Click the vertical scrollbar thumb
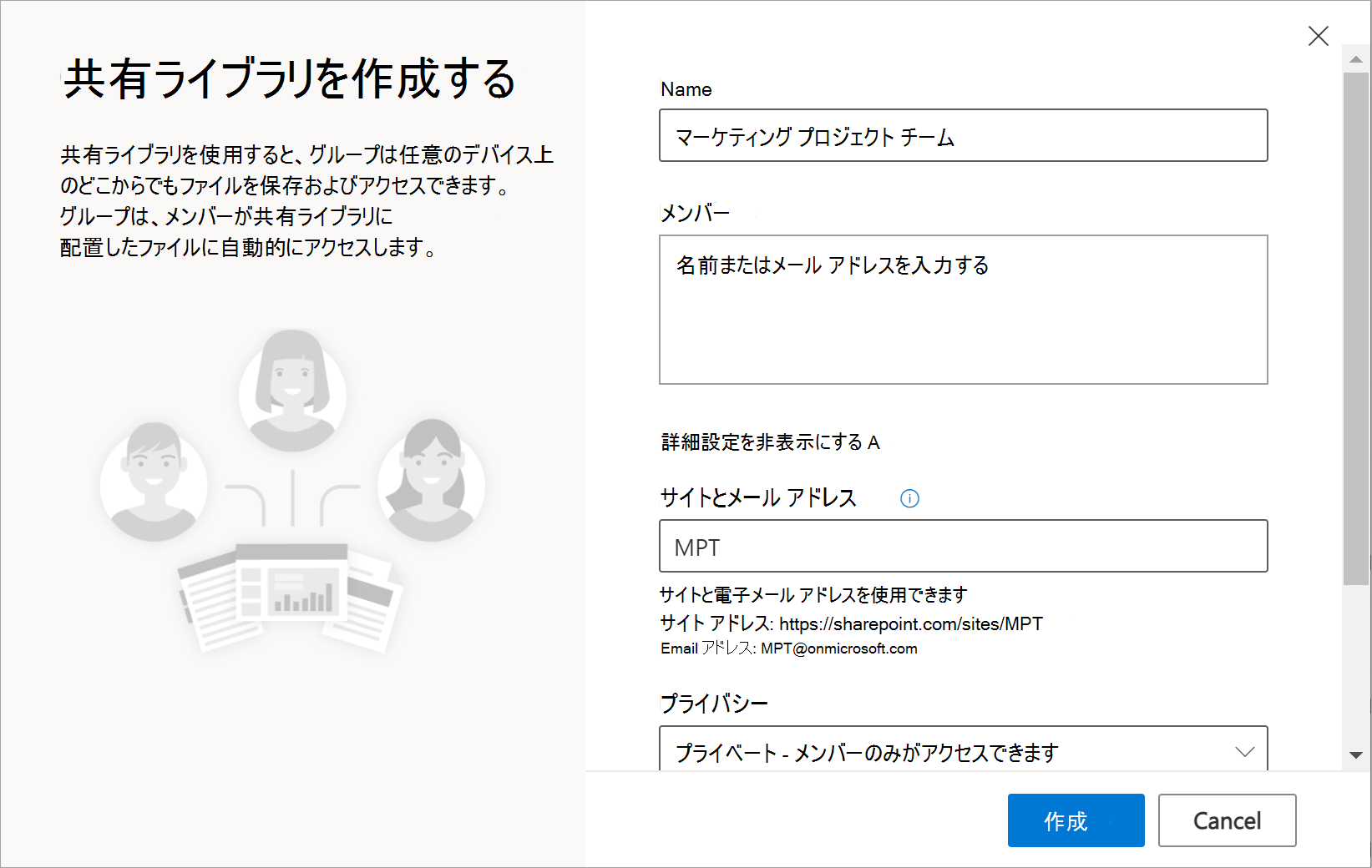Image resolution: width=1372 pixels, height=868 pixels. [x=1355, y=329]
